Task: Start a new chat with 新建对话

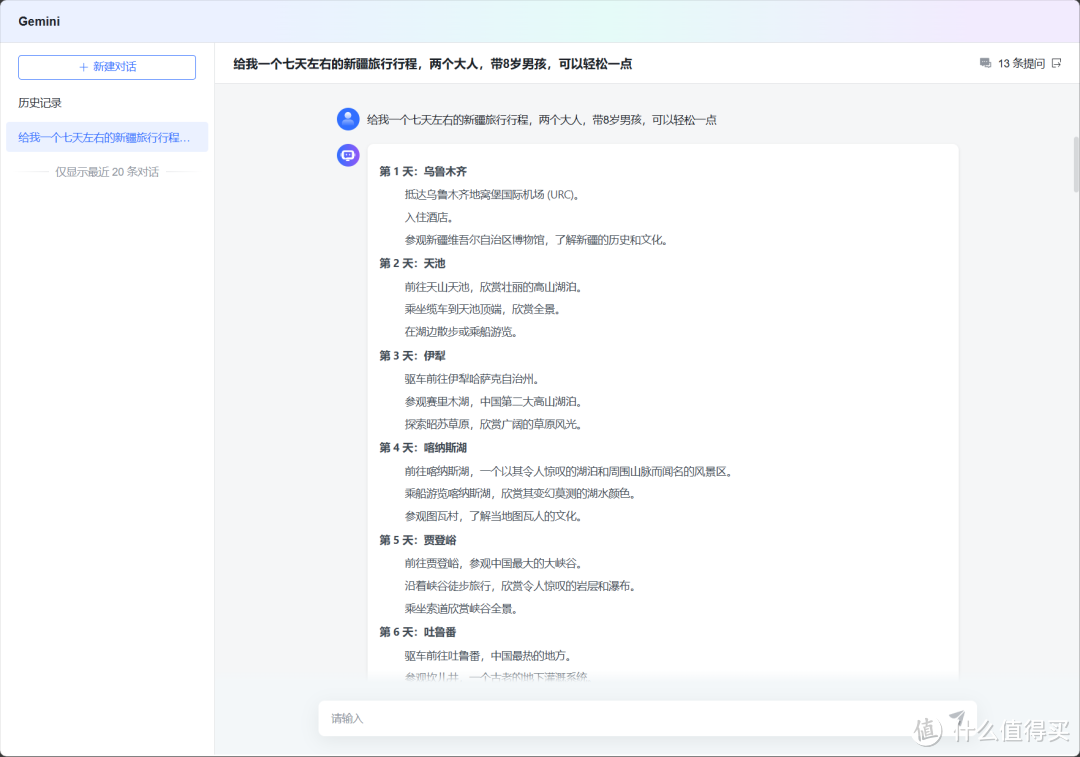Action: (107, 67)
